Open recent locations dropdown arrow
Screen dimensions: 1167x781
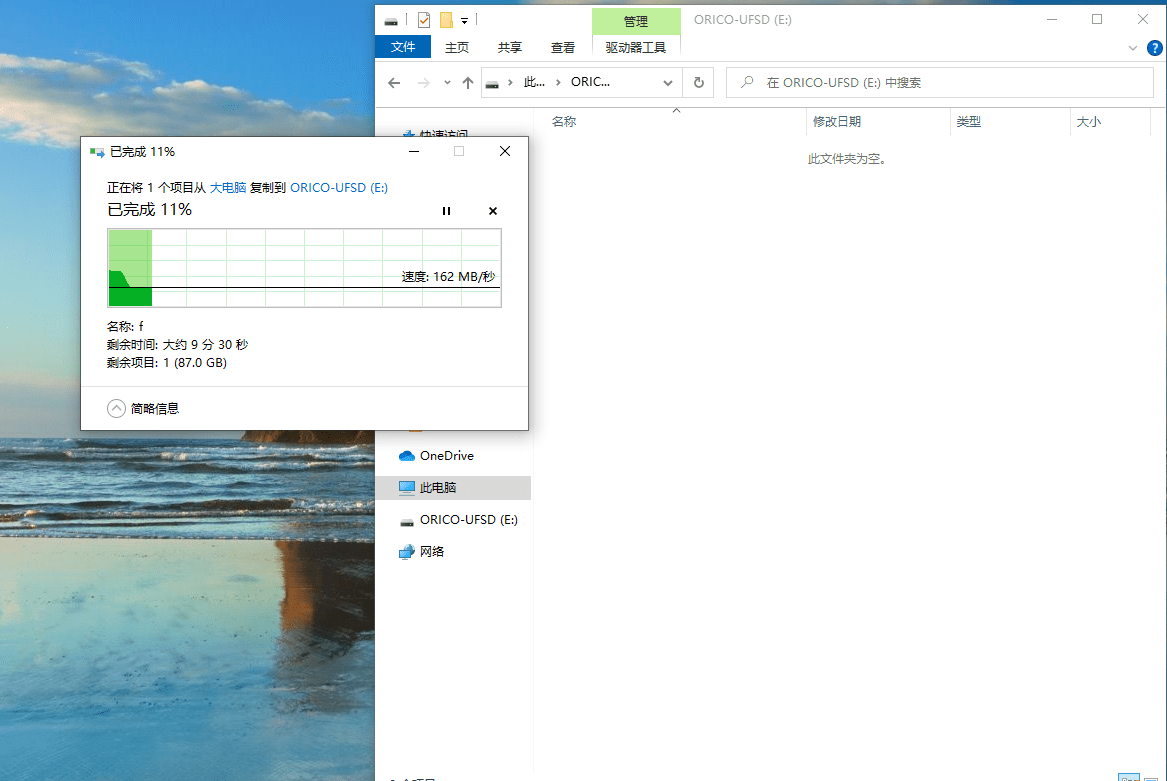(447, 83)
